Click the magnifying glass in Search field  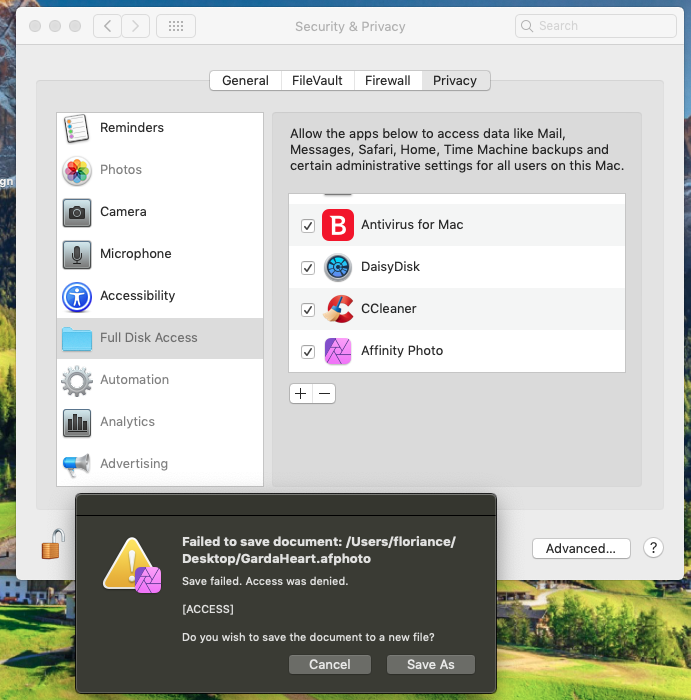(x=527, y=26)
